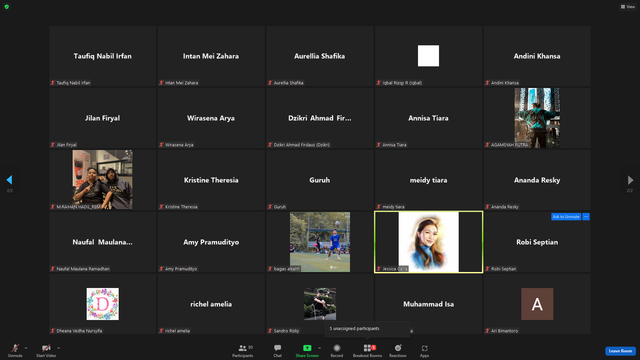Image resolution: width=640 pixels, height=360 pixels.
Task: Click the green Share Screen icon
Action: (307, 348)
